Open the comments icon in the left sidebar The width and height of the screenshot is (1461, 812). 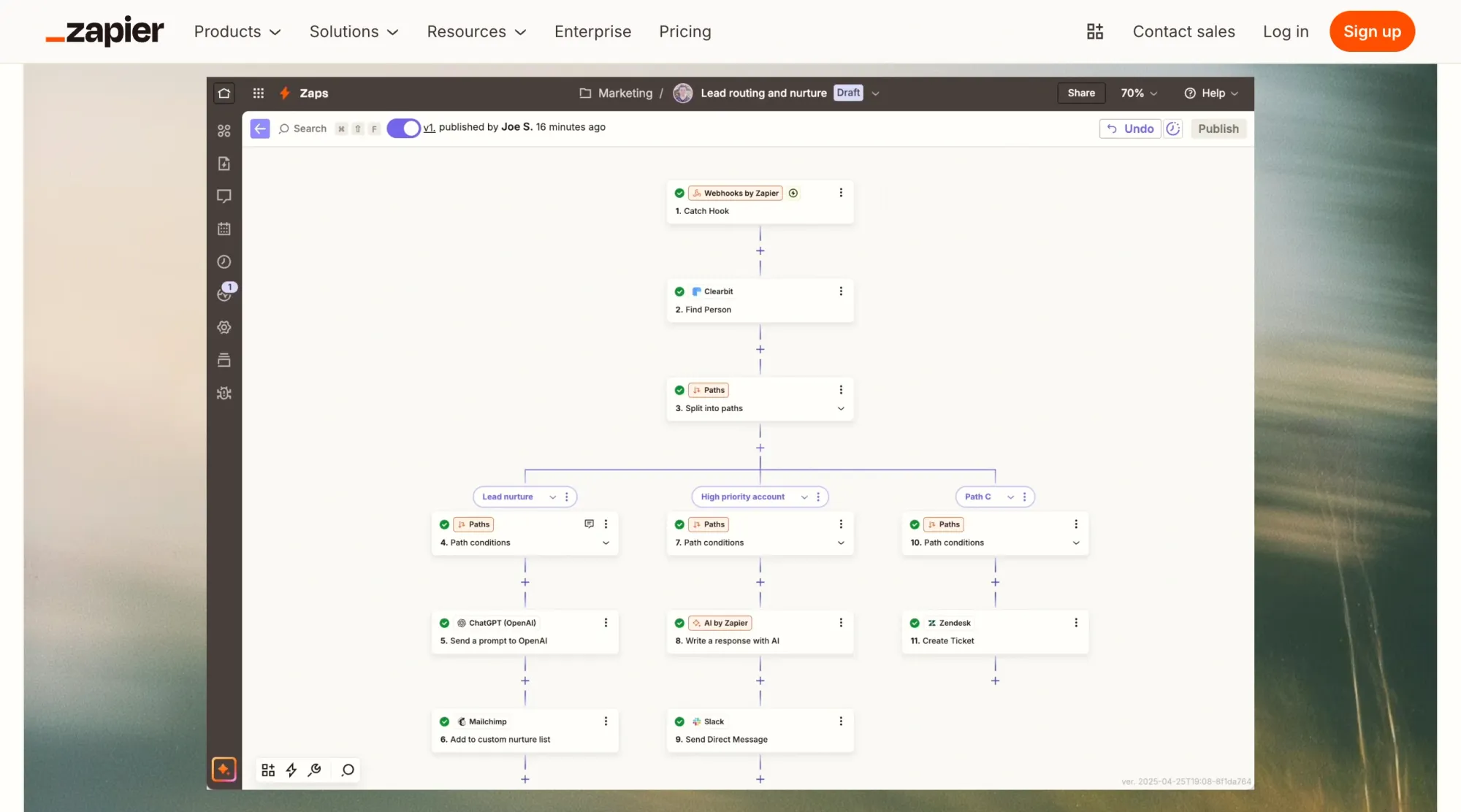[x=224, y=196]
